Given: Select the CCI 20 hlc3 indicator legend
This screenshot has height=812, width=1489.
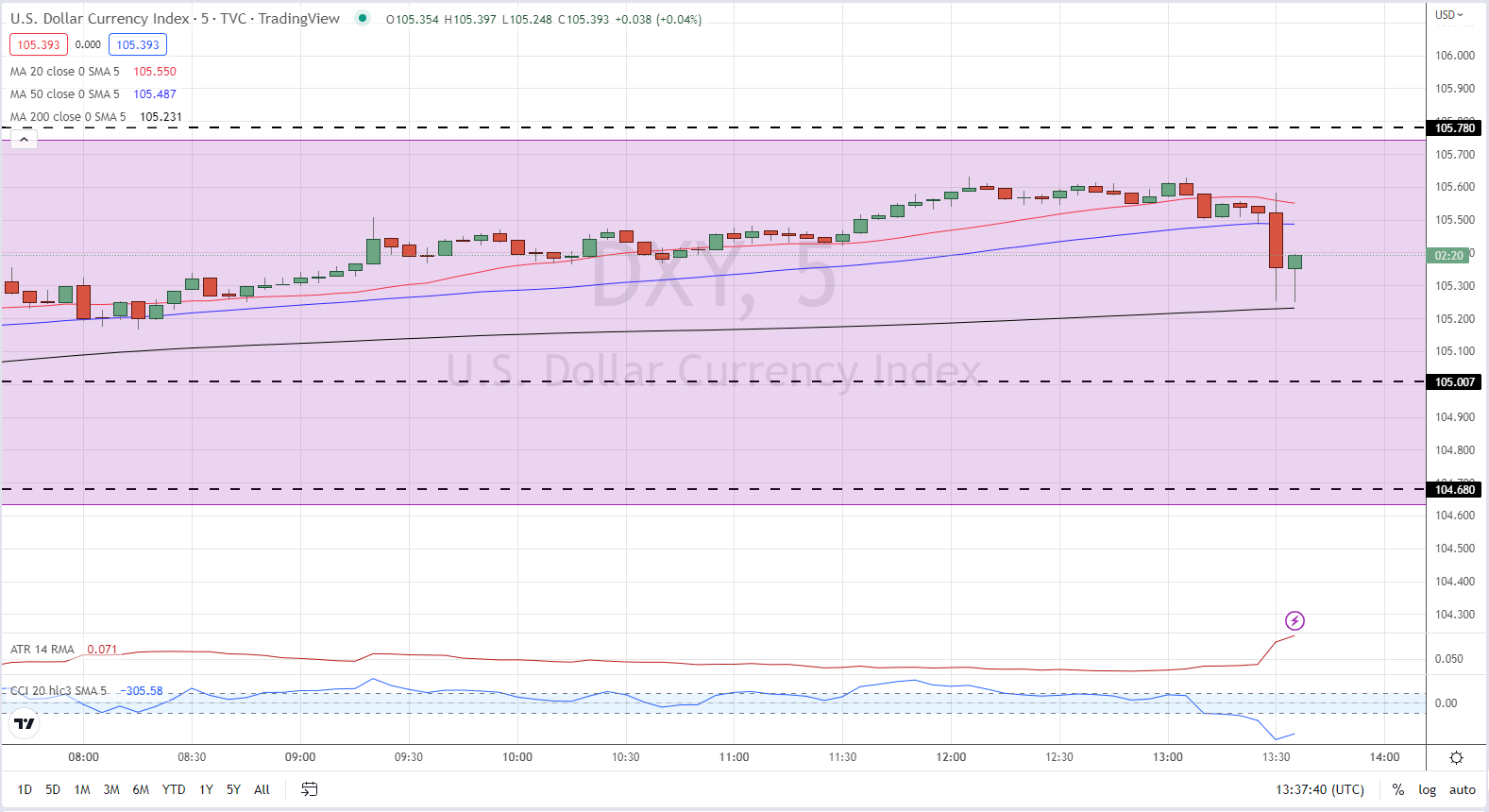Looking at the screenshot, I should coord(59,691).
